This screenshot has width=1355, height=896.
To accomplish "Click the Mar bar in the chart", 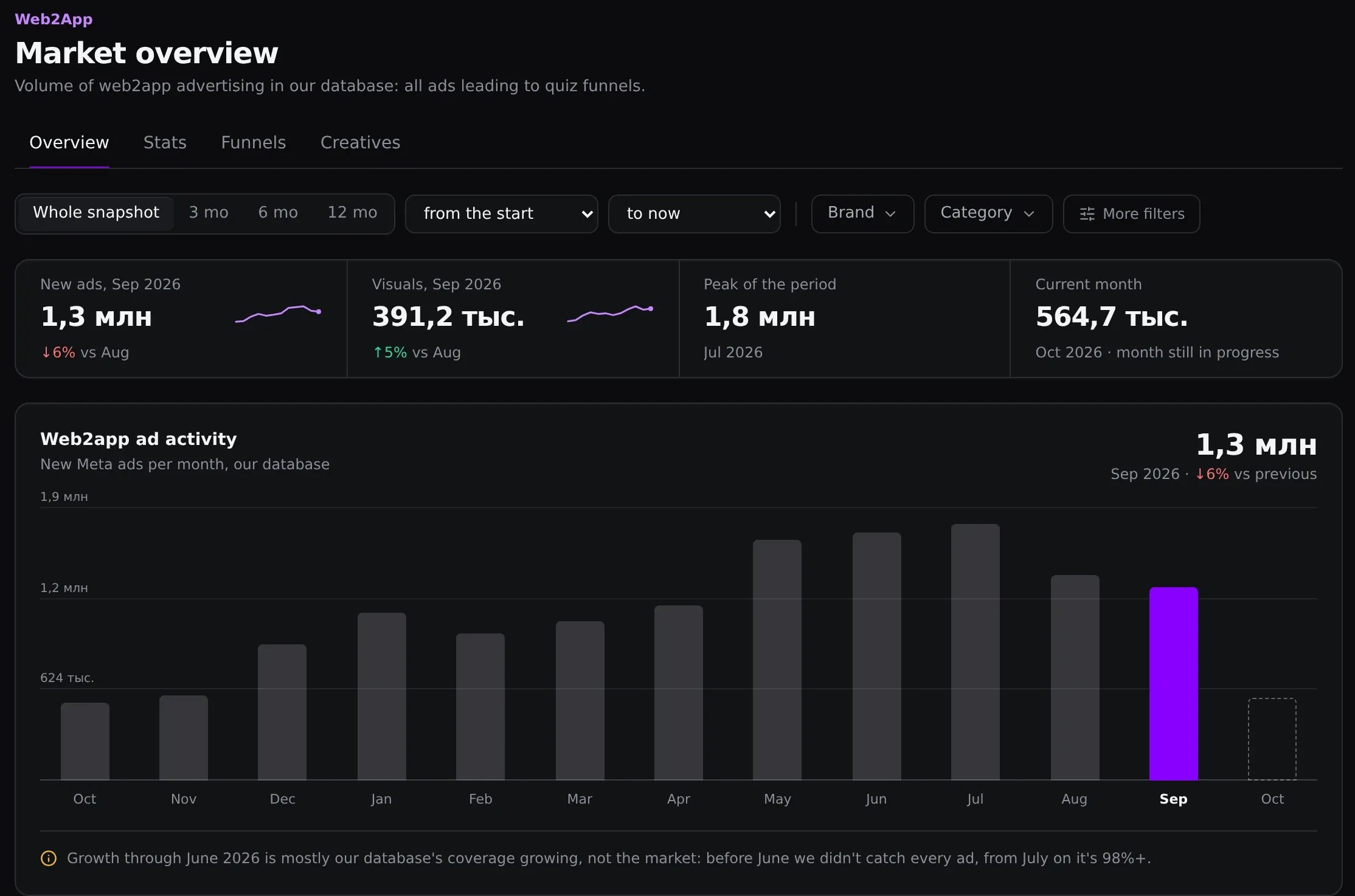I will point(580,700).
